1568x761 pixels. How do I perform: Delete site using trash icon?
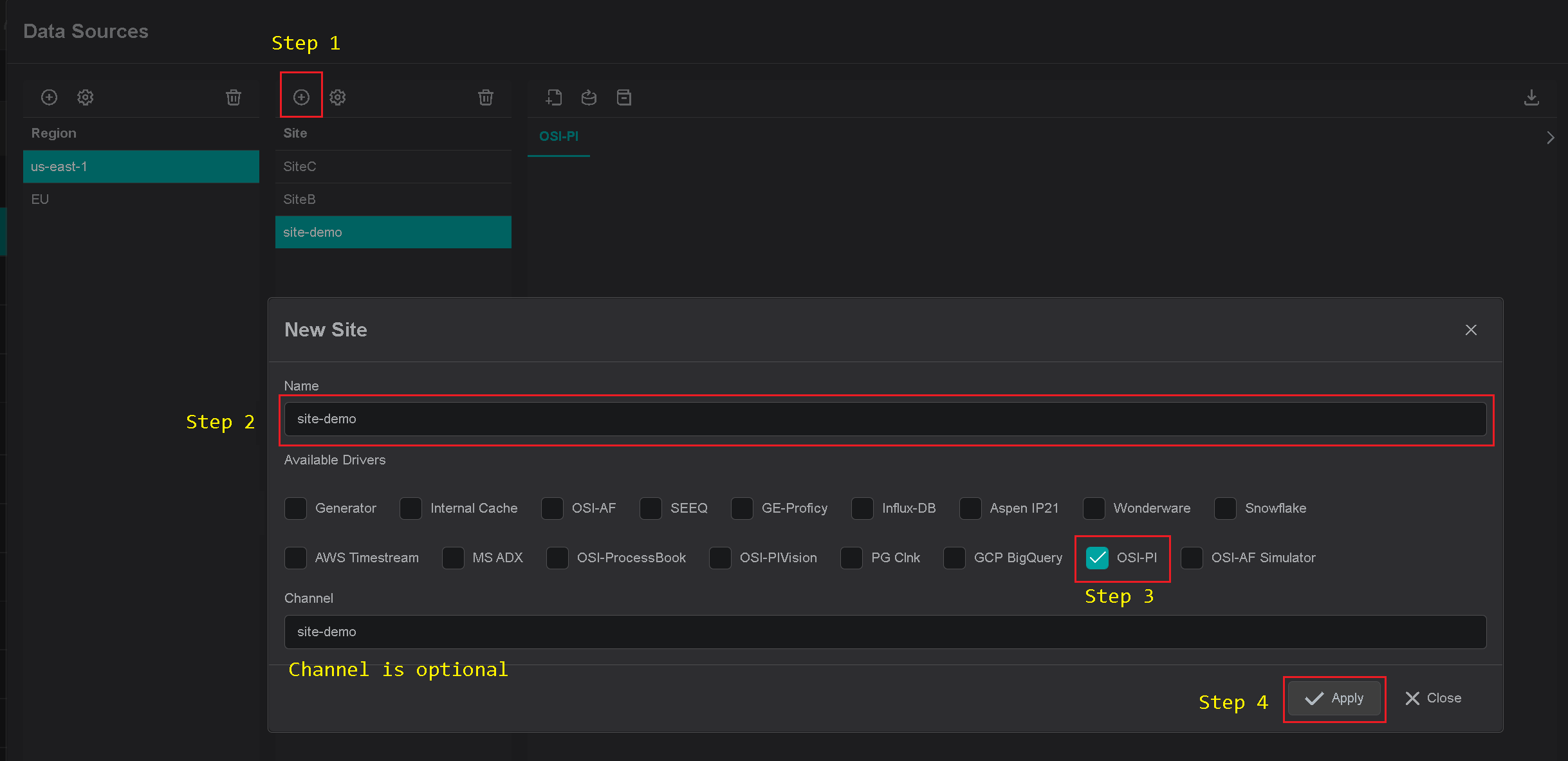tap(486, 97)
